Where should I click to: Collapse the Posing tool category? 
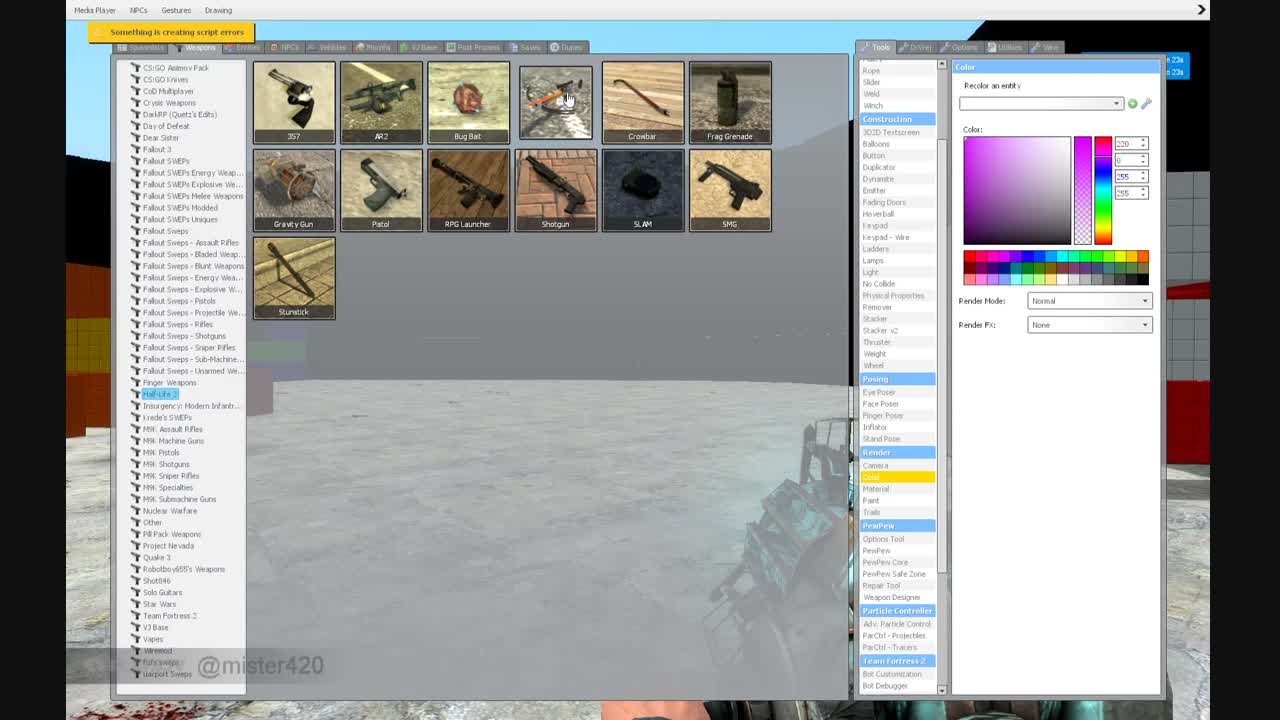pyautogui.click(x=898, y=379)
